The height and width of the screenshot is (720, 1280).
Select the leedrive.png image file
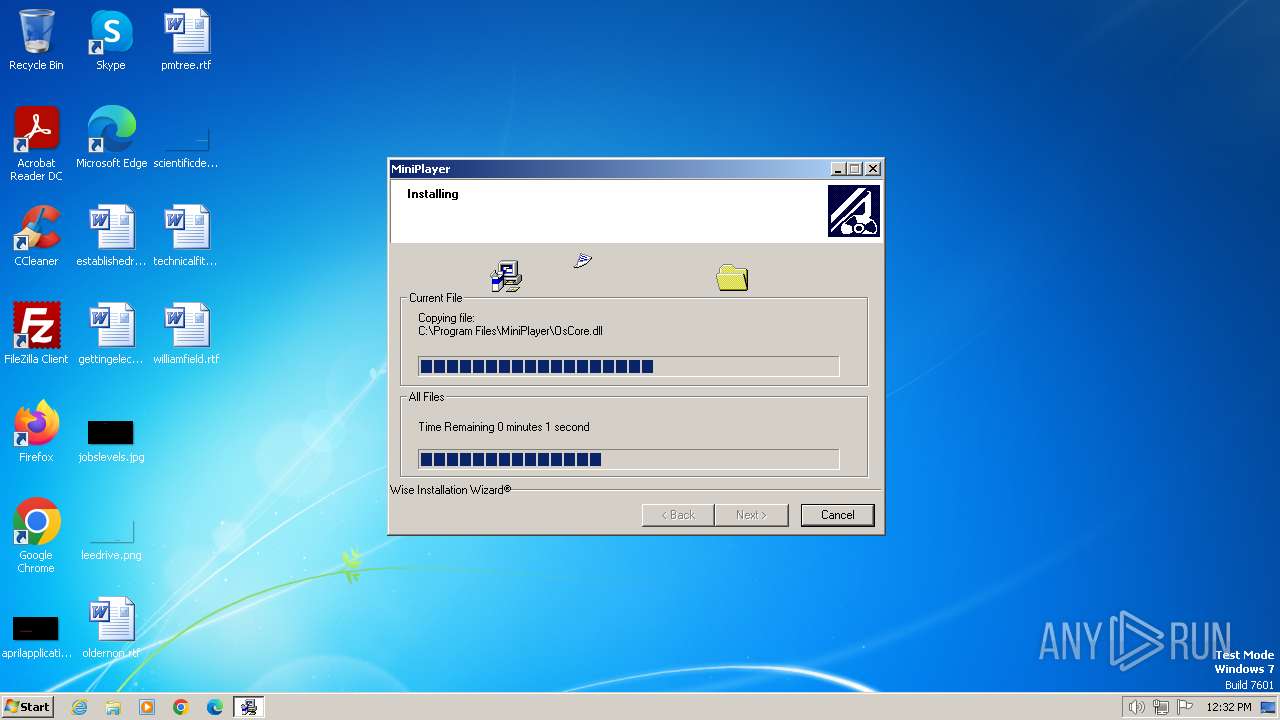point(111,538)
